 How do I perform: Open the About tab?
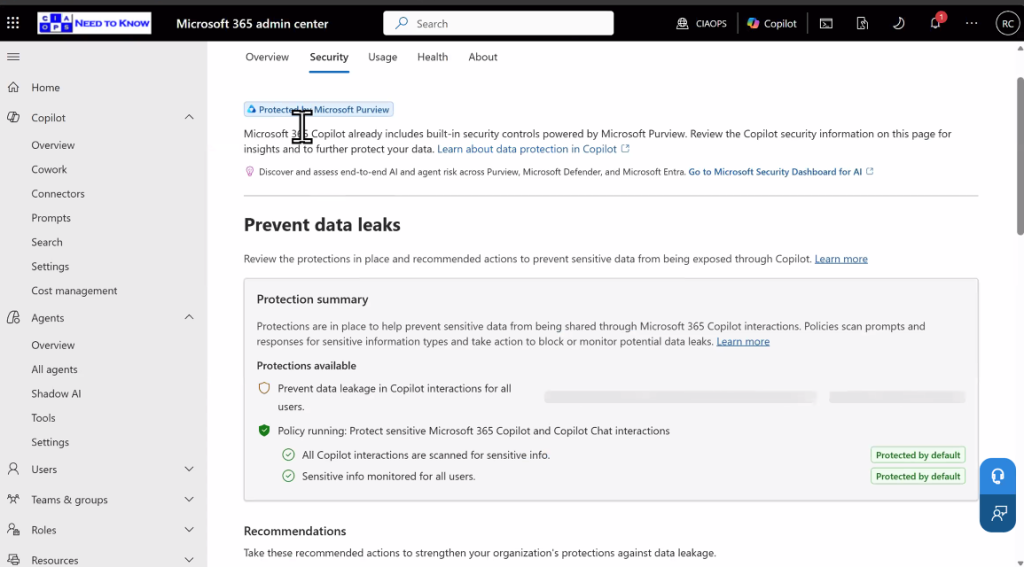point(483,57)
